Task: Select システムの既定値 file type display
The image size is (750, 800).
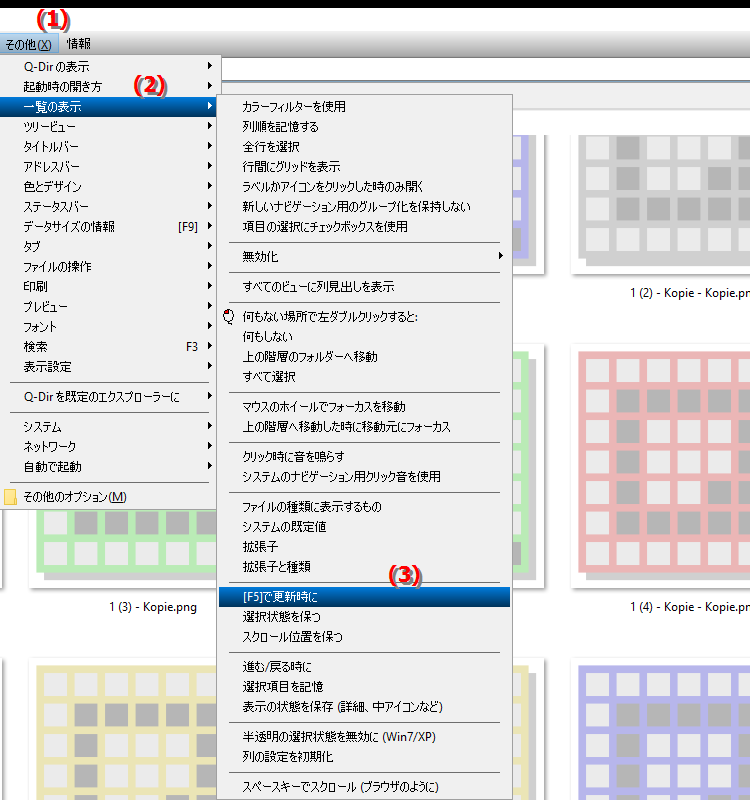Action: point(364,526)
